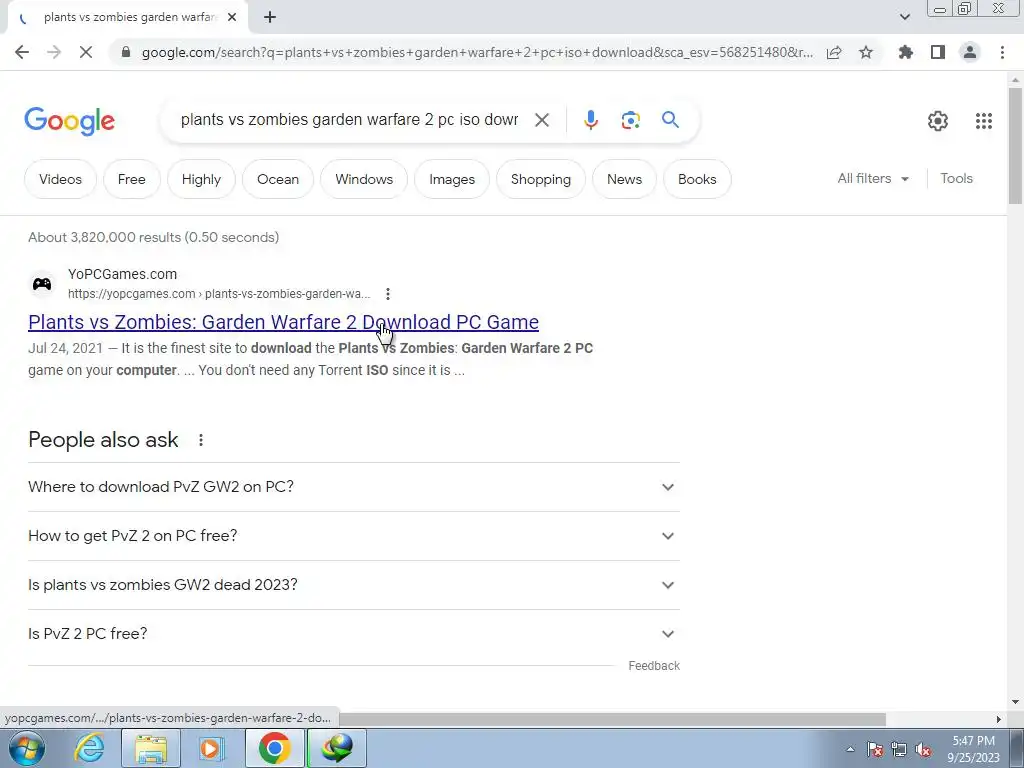Go back using the browser back arrow
Viewport: 1024px width, 768px height.
(x=22, y=52)
